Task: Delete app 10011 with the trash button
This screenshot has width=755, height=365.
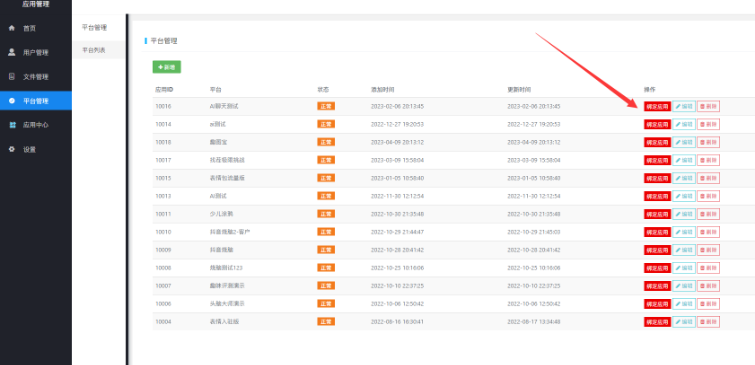Action: tap(708, 214)
